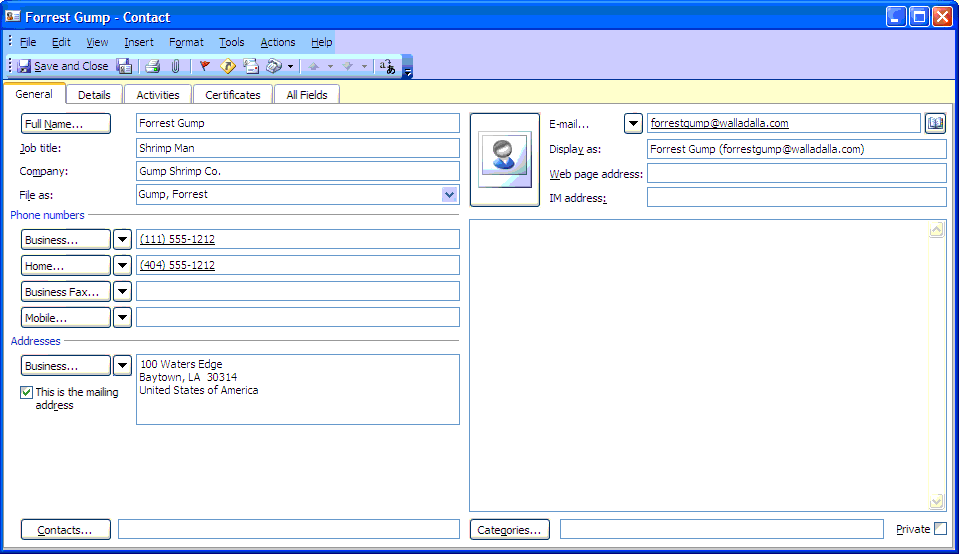The image size is (959, 555).
Task: Click the Next Item down arrow
Action: 347,66
